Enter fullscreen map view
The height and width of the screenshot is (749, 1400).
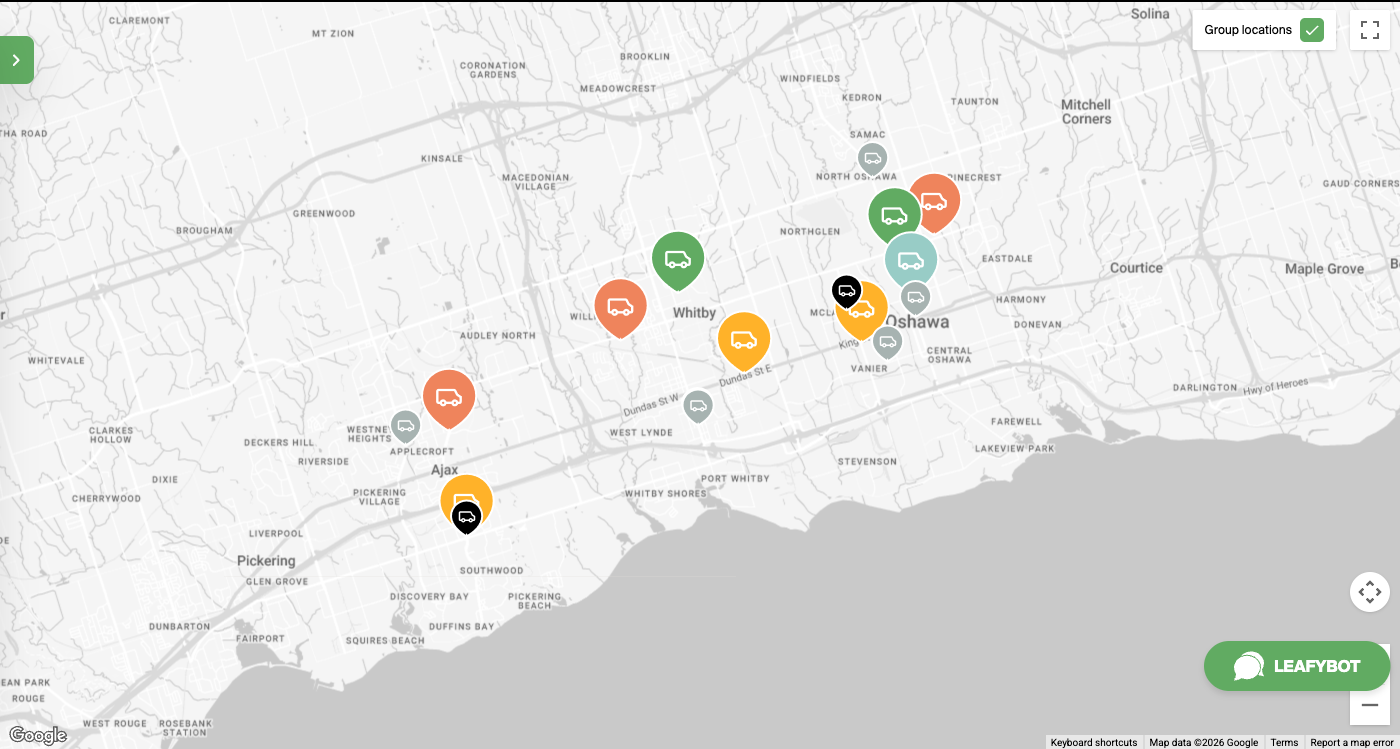[x=1369, y=30]
